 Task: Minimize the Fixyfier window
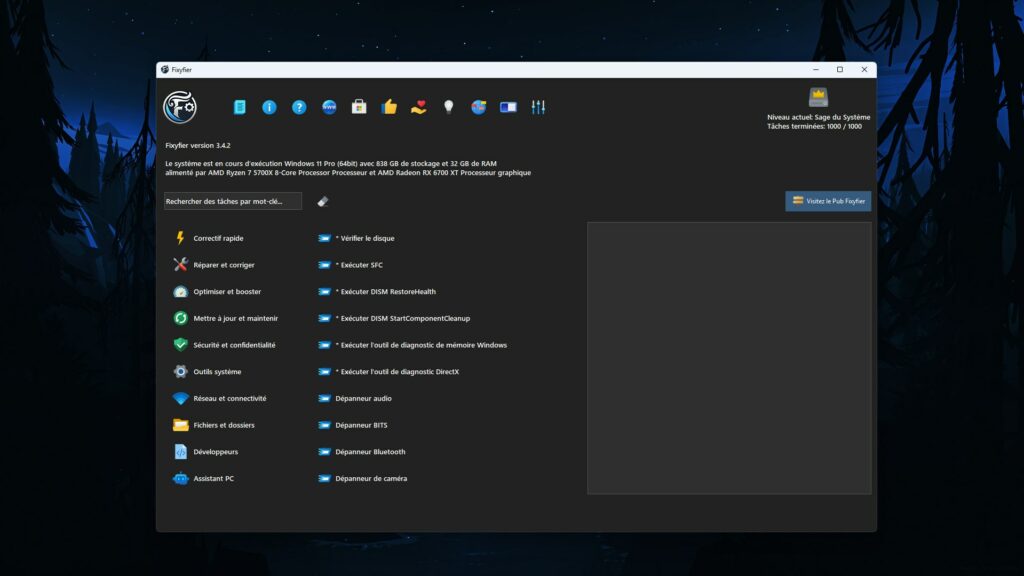(x=816, y=70)
